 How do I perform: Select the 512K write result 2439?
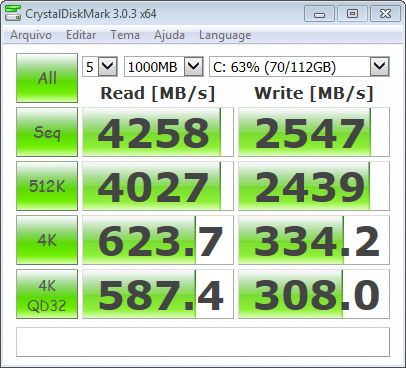pyautogui.click(x=314, y=186)
